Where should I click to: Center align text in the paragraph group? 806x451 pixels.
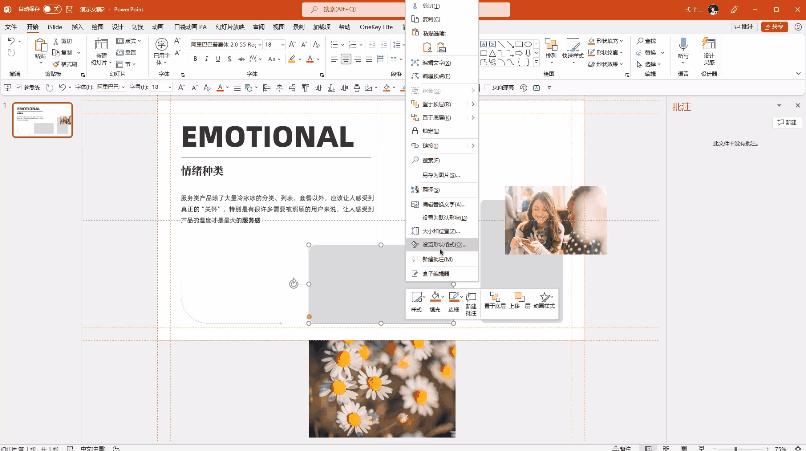(346, 60)
